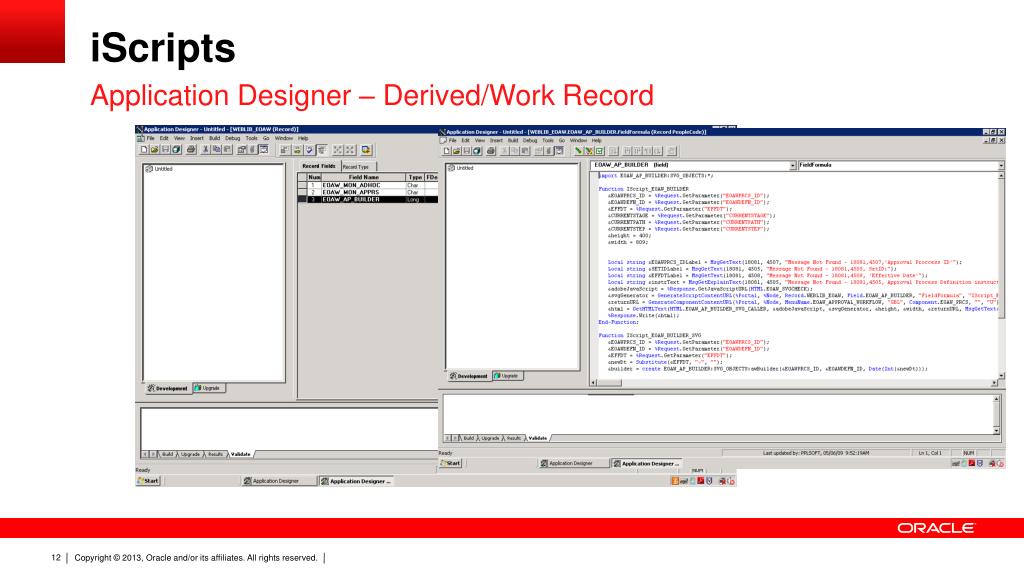This screenshot has width=1024, height=576.
Task: Click Type column header
Action: (x=415, y=177)
